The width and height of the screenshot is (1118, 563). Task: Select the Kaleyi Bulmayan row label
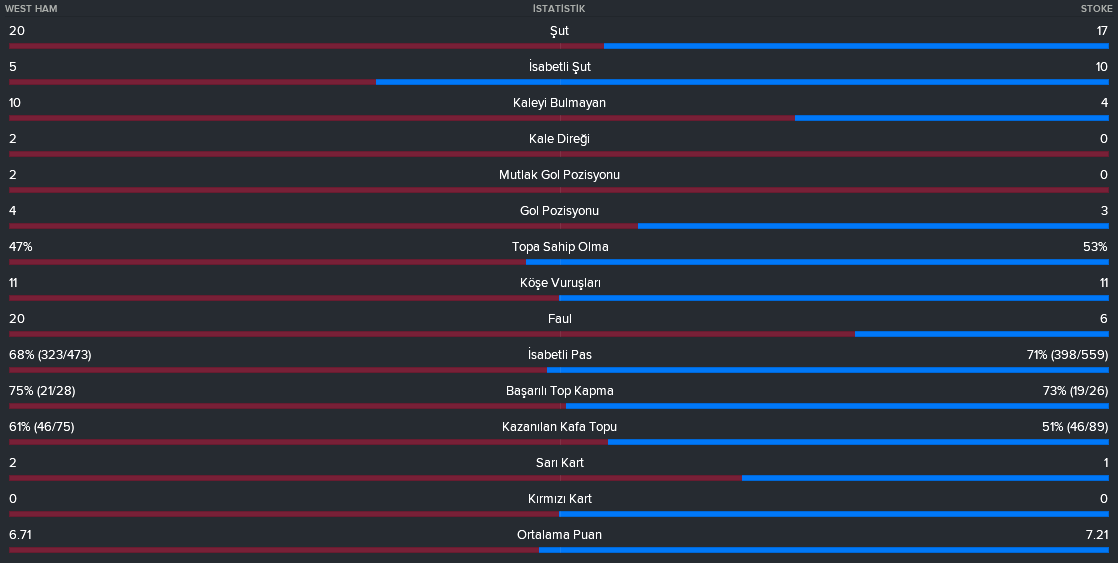560,103
